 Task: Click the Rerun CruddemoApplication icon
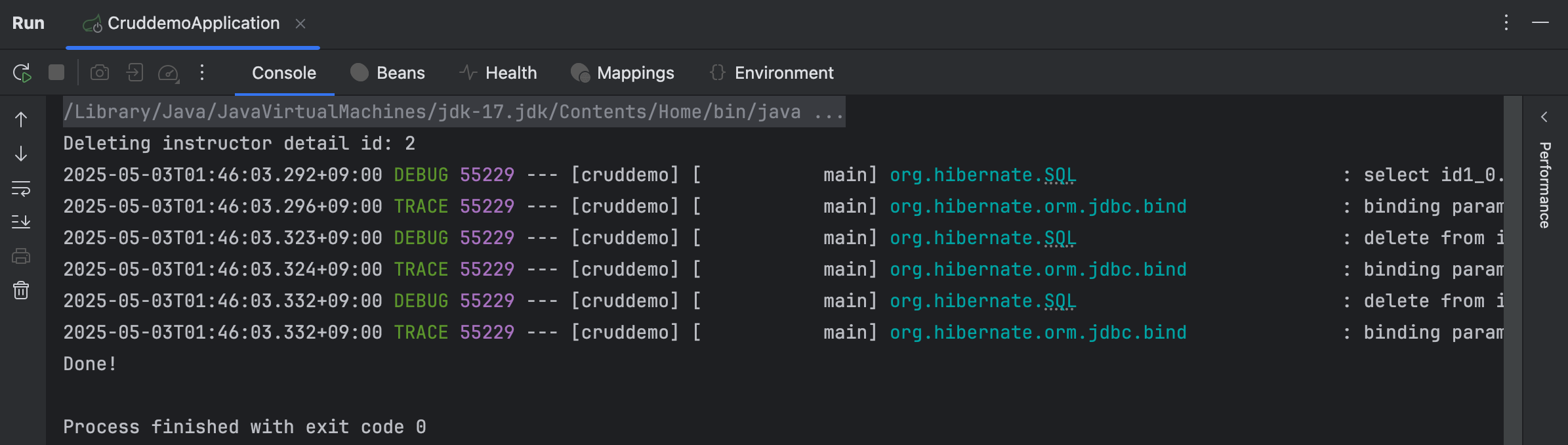pos(22,73)
